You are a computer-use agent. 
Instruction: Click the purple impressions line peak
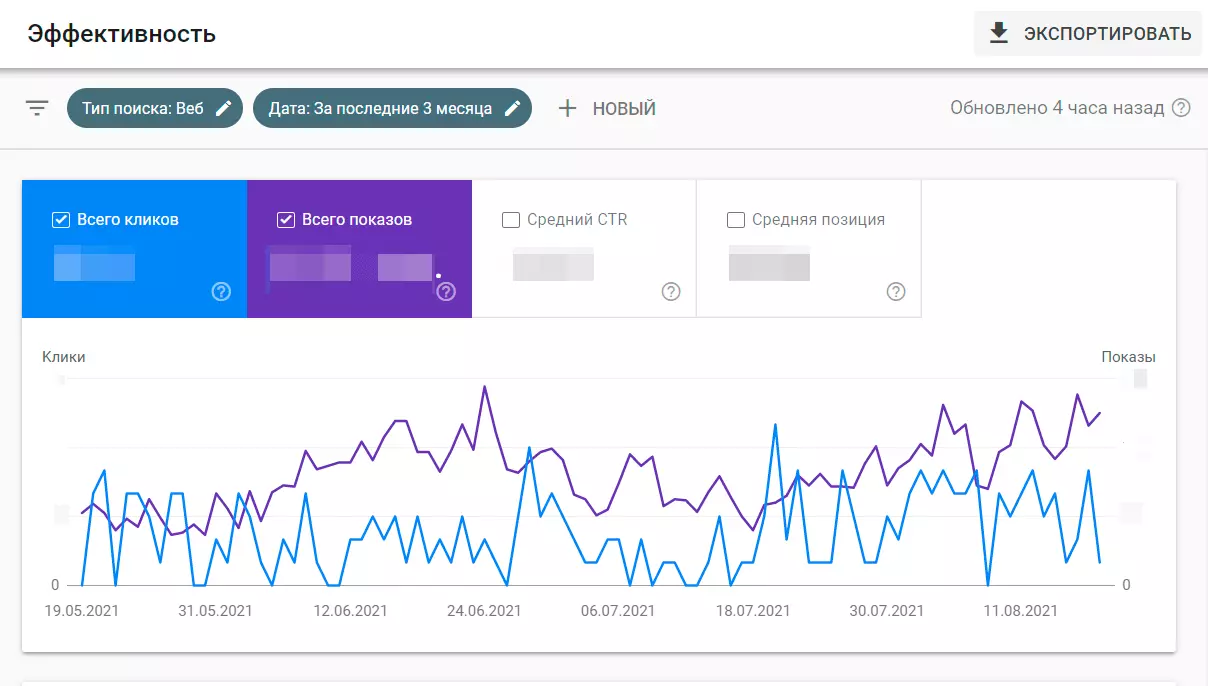485,387
